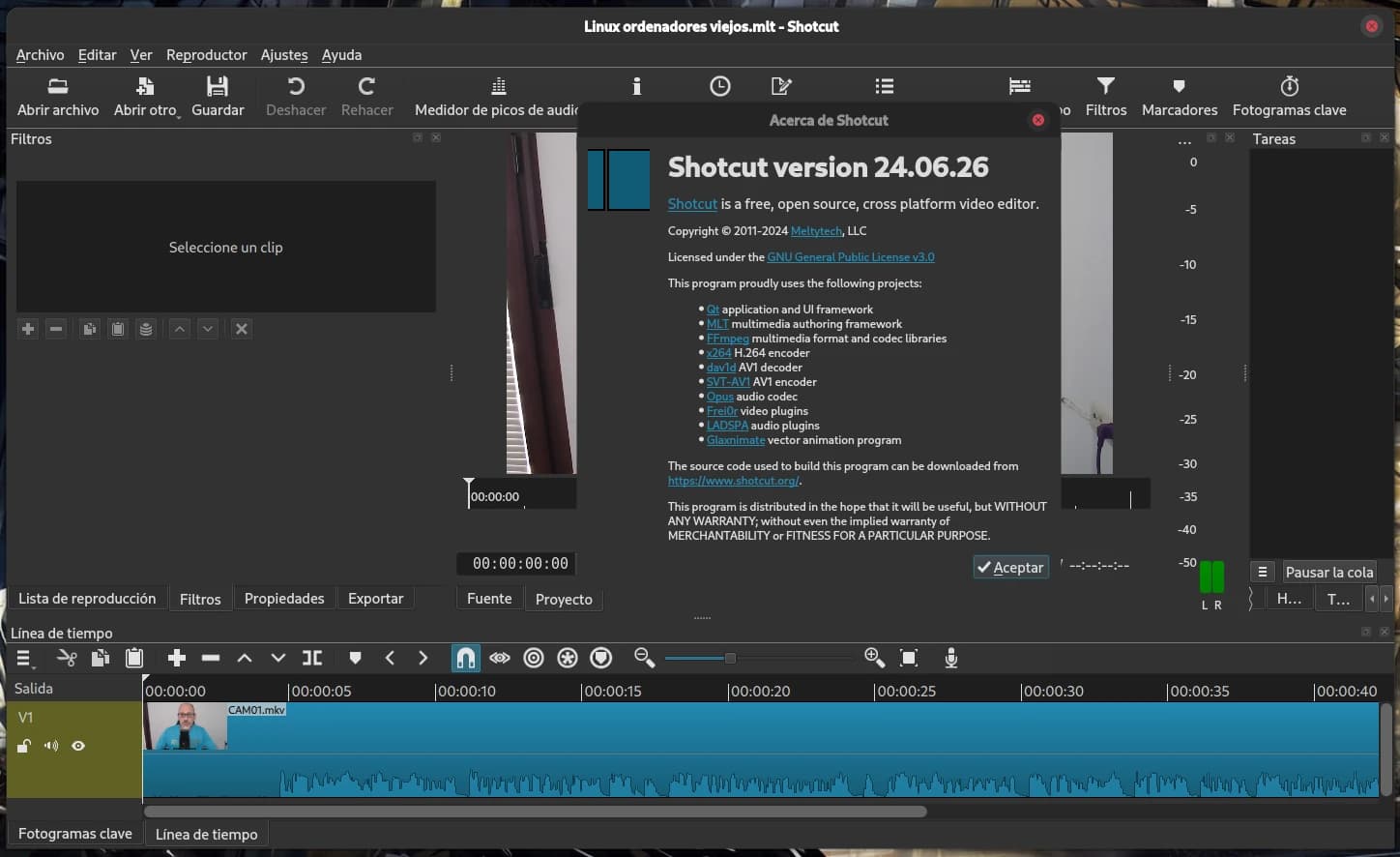Image resolution: width=1400 pixels, height=857 pixels.
Task: Open Ver menu
Action: [x=141, y=55]
